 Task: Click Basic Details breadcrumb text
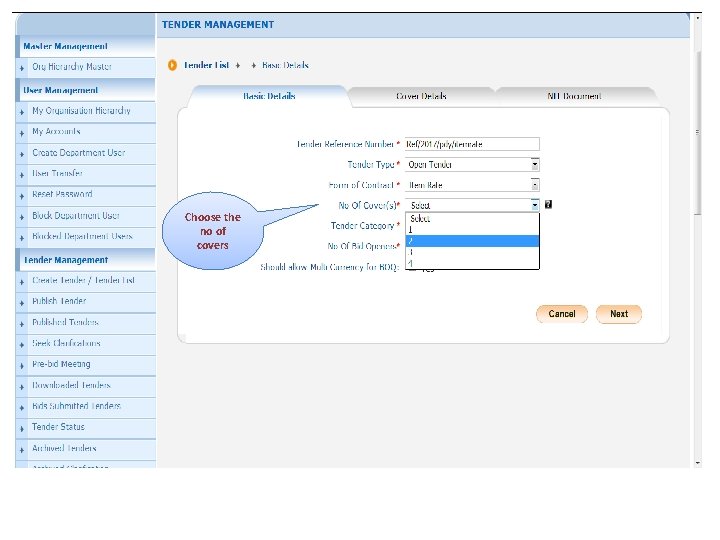(285, 65)
